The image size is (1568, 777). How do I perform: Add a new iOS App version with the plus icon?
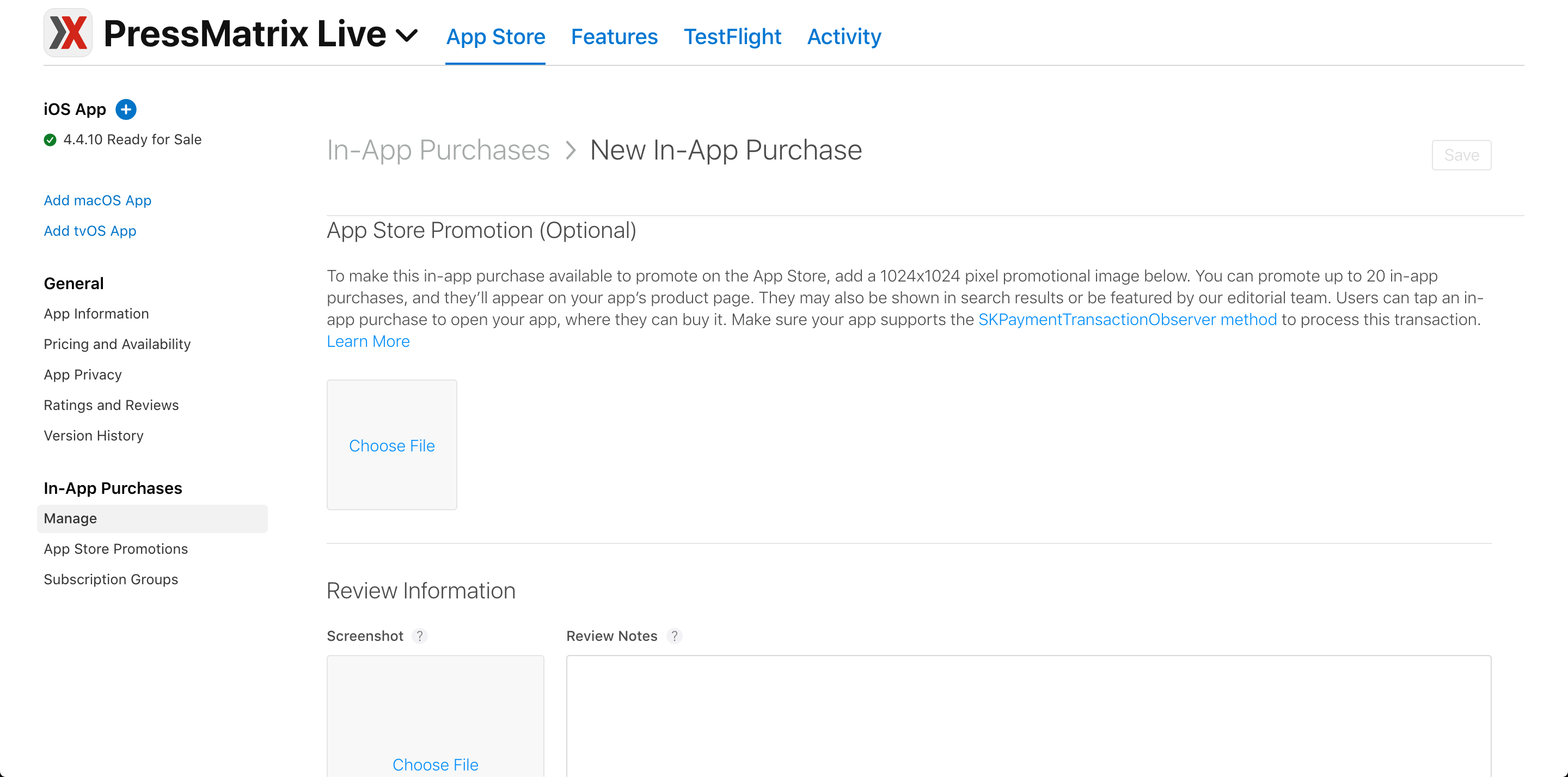point(126,109)
